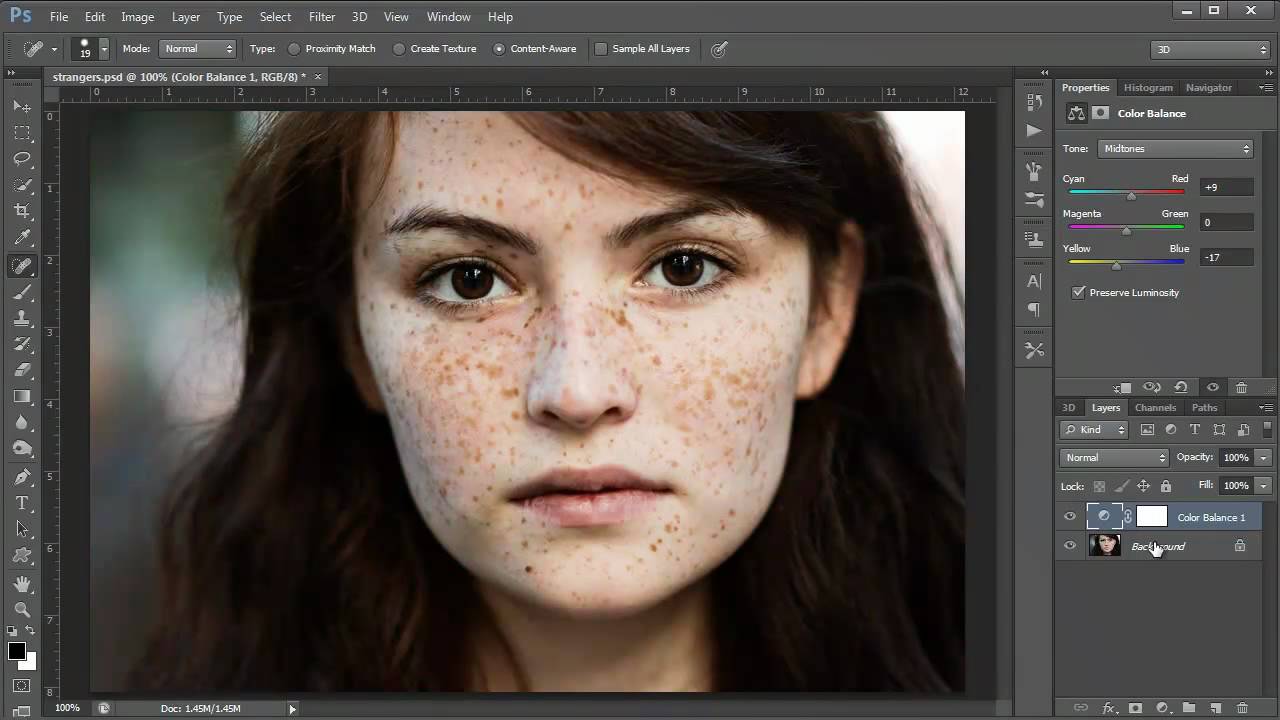Viewport: 1280px width, 720px height.
Task: Select the Lasso tool
Action: point(22,159)
